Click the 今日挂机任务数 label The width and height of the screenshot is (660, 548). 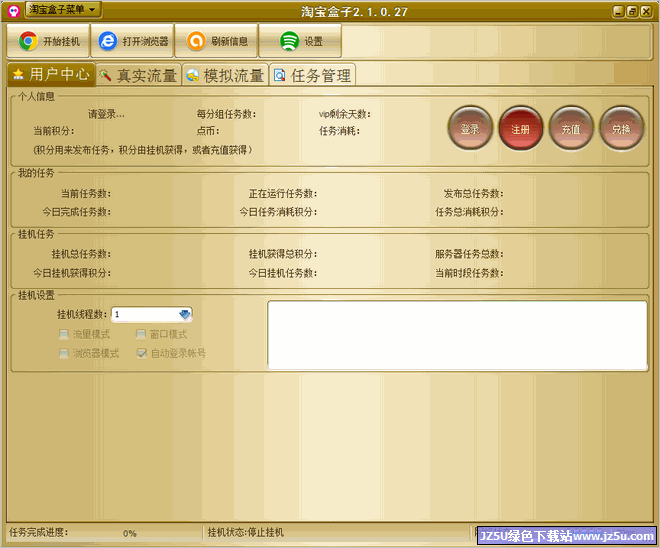click(x=283, y=273)
